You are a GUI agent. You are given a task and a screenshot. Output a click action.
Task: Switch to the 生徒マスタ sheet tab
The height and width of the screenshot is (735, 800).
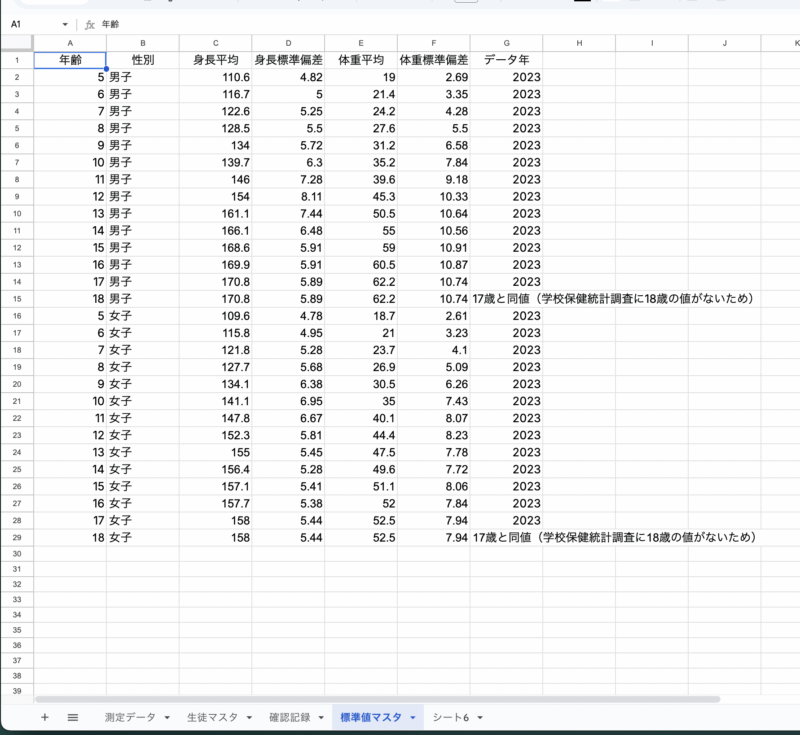[x=212, y=718]
